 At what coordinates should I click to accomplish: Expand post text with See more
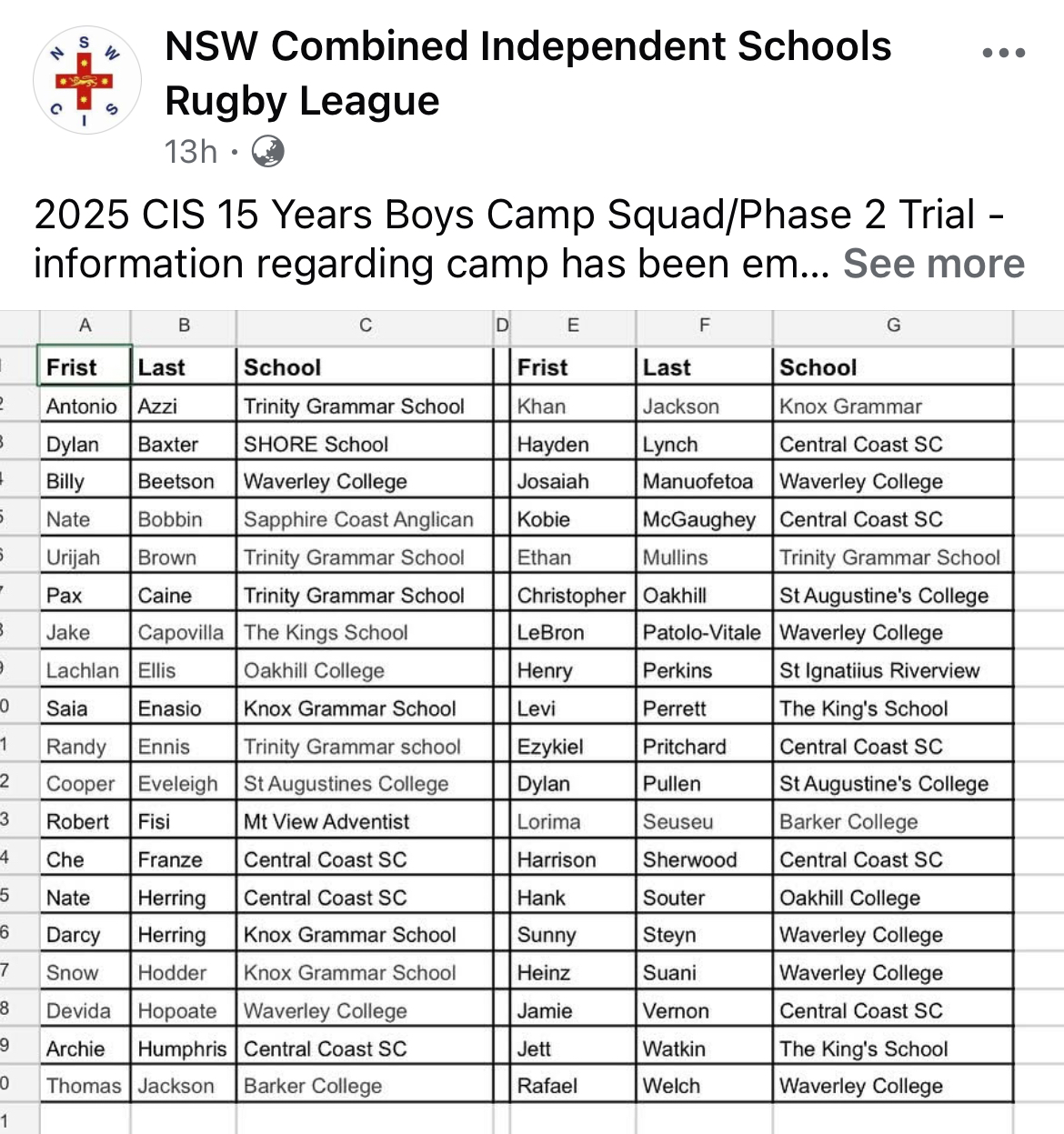[x=934, y=264]
